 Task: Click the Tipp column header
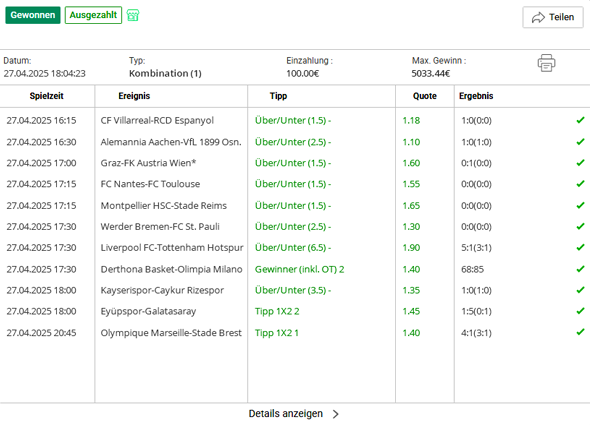click(278, 96)
